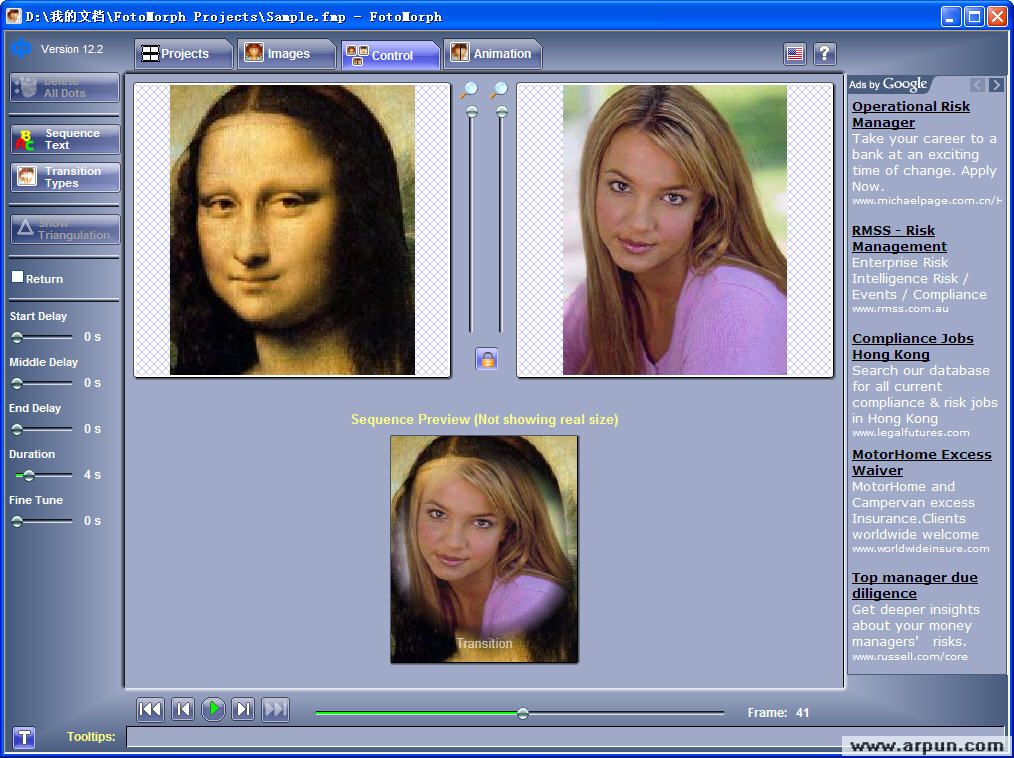
Task: Open Transition Types
Action: 65,177
